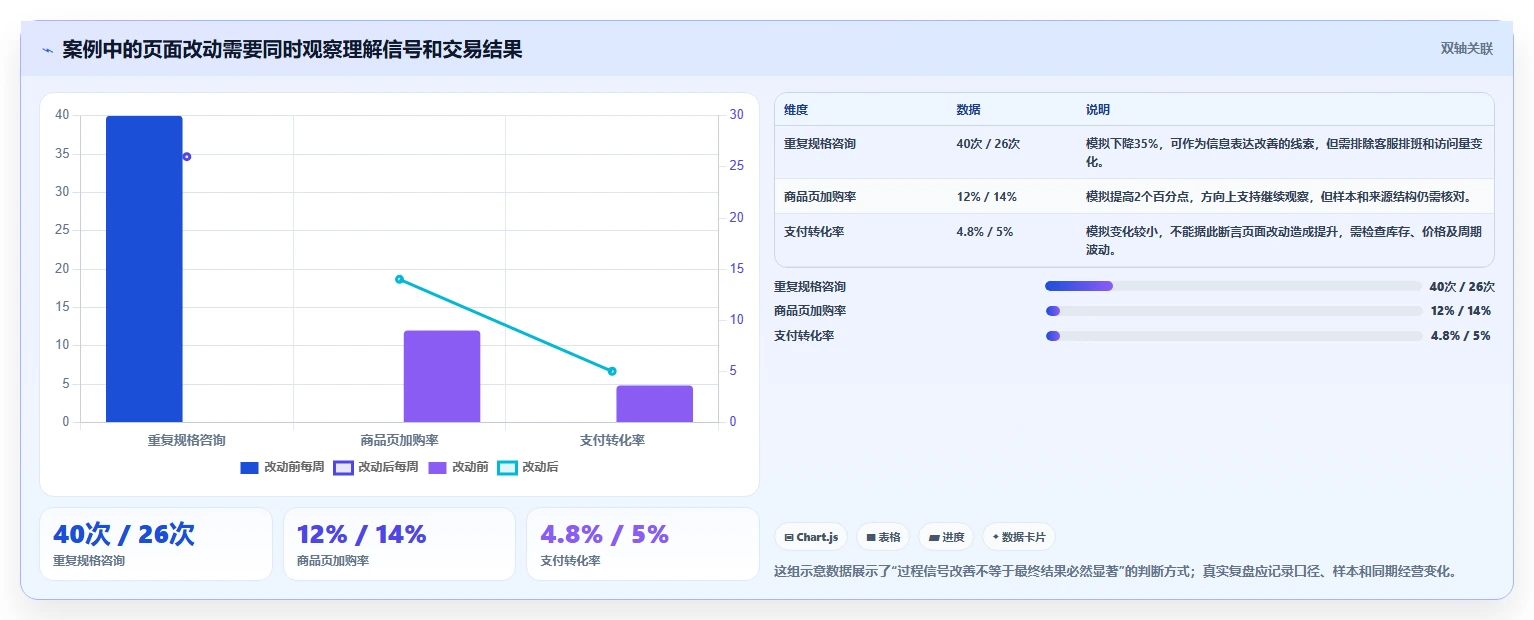Click the 重复规格咨询 label beside progress bar
The height and width of the screenshot is (620, 1534).
[810, 286]
